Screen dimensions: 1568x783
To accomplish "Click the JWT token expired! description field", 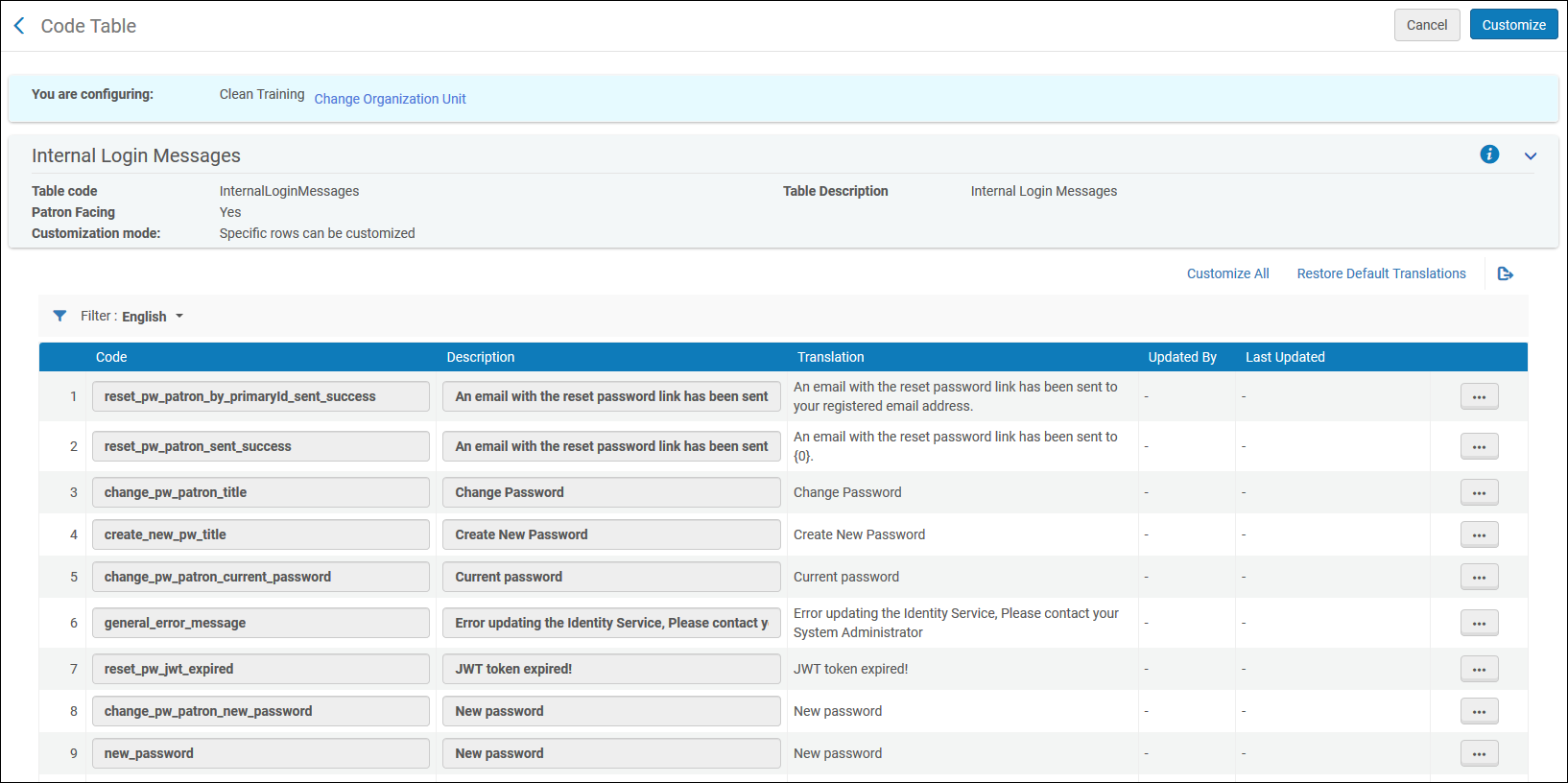I will tap(611, 669).
